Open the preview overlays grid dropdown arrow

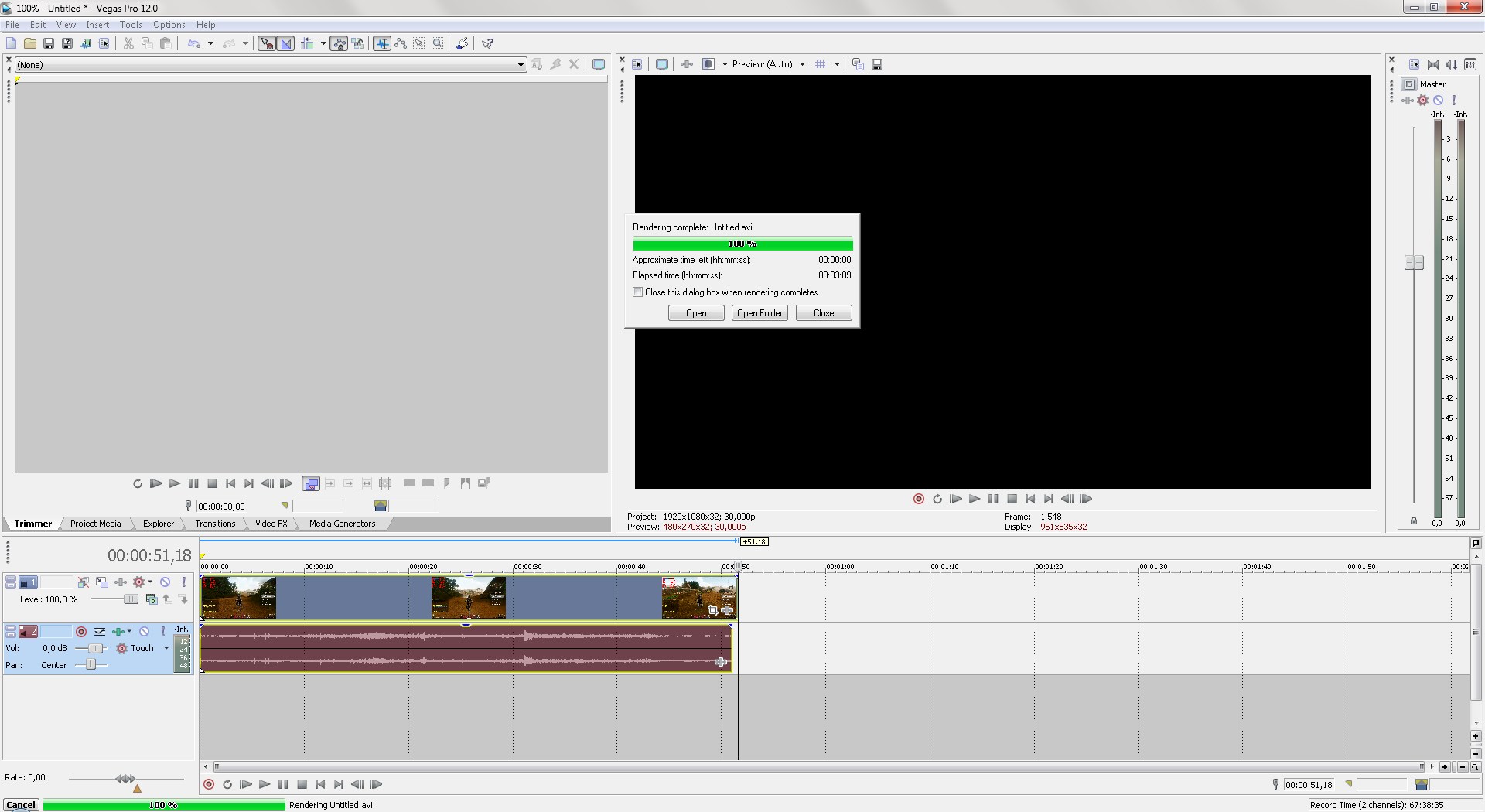point(837,64)
